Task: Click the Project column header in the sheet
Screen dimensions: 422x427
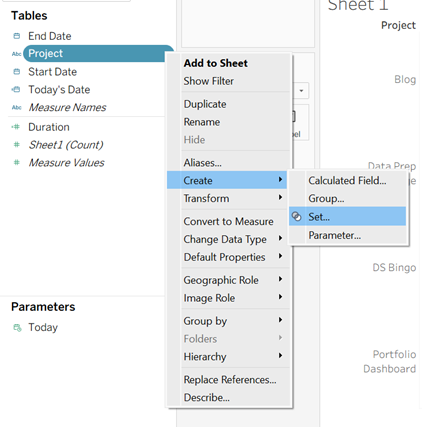Action: (x=398, y=25)
